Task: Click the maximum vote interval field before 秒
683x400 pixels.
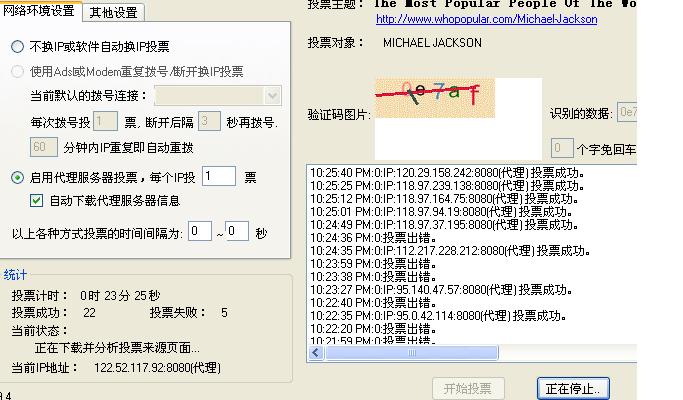Action: [x=237, y=232]
